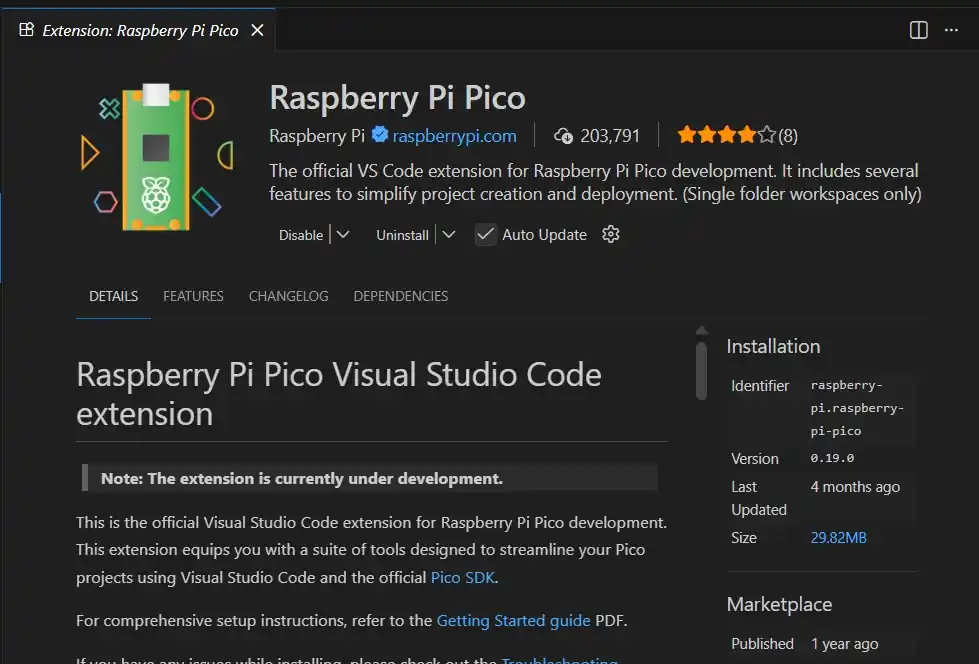Switch to the FEATURES tab

pyautogui.click(x=193, y=296)
